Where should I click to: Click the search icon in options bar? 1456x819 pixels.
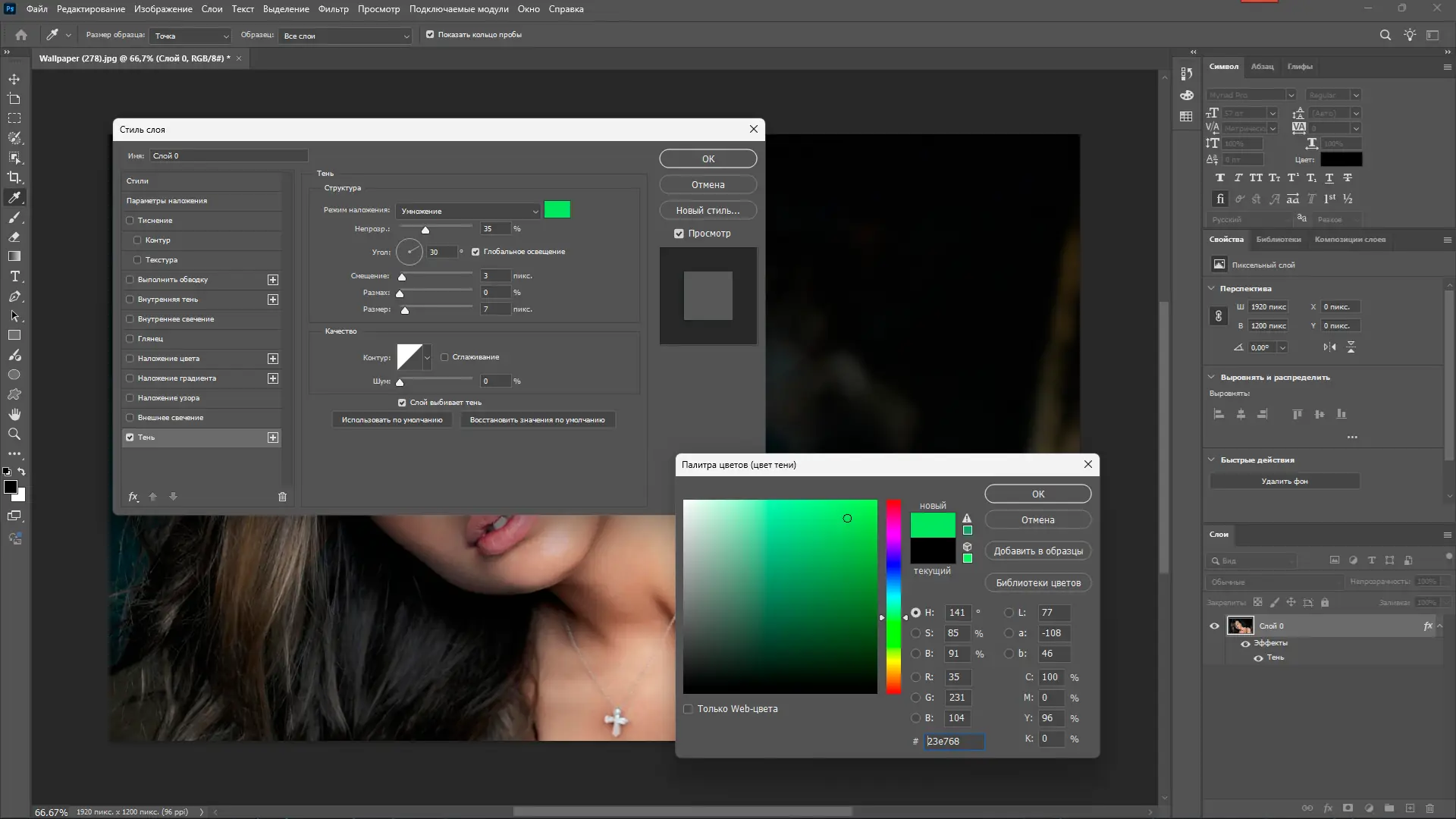point(1385,35)
